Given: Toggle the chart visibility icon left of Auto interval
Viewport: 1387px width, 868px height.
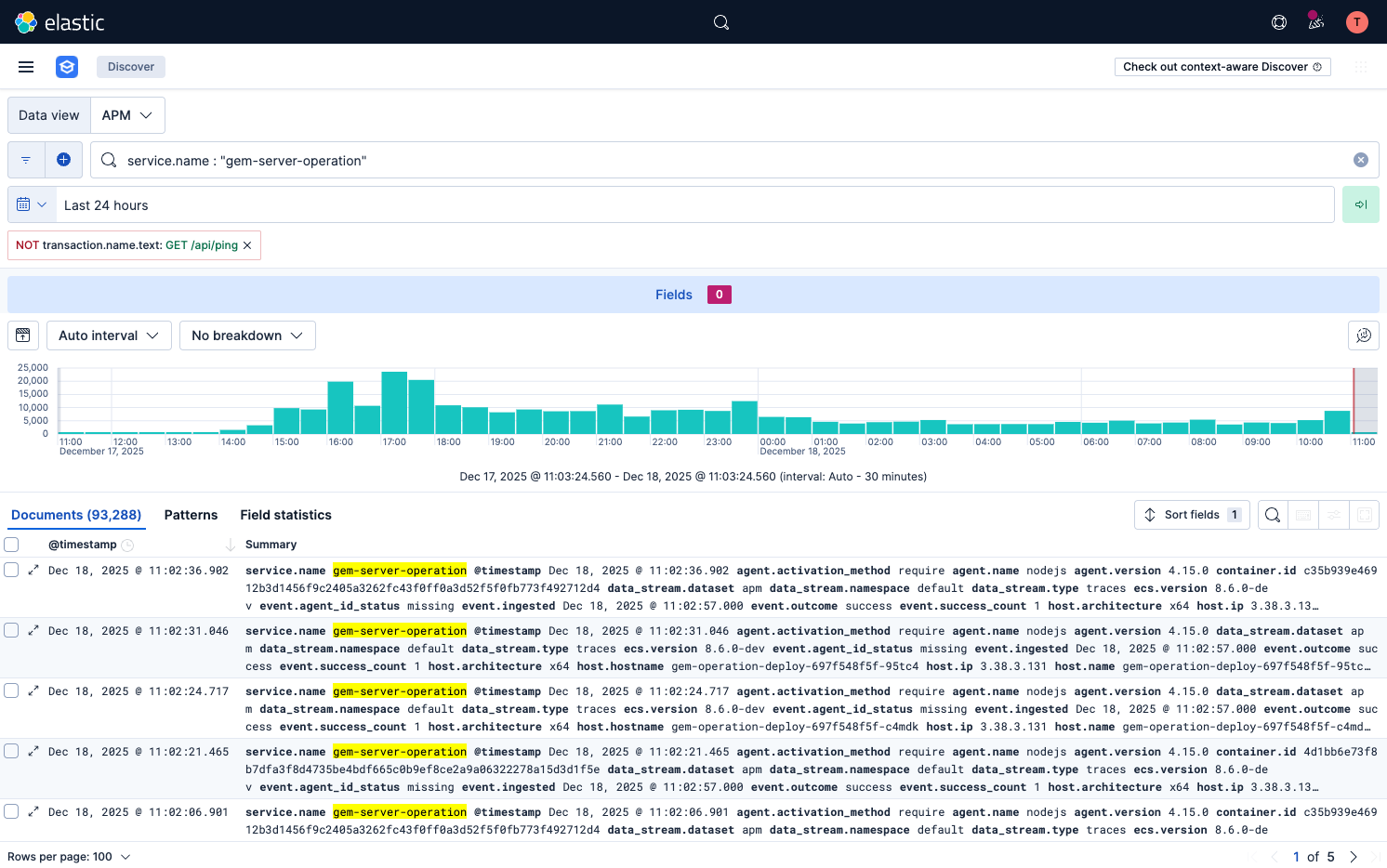Looking at the screenshot, I should click(x=23, y=335).
